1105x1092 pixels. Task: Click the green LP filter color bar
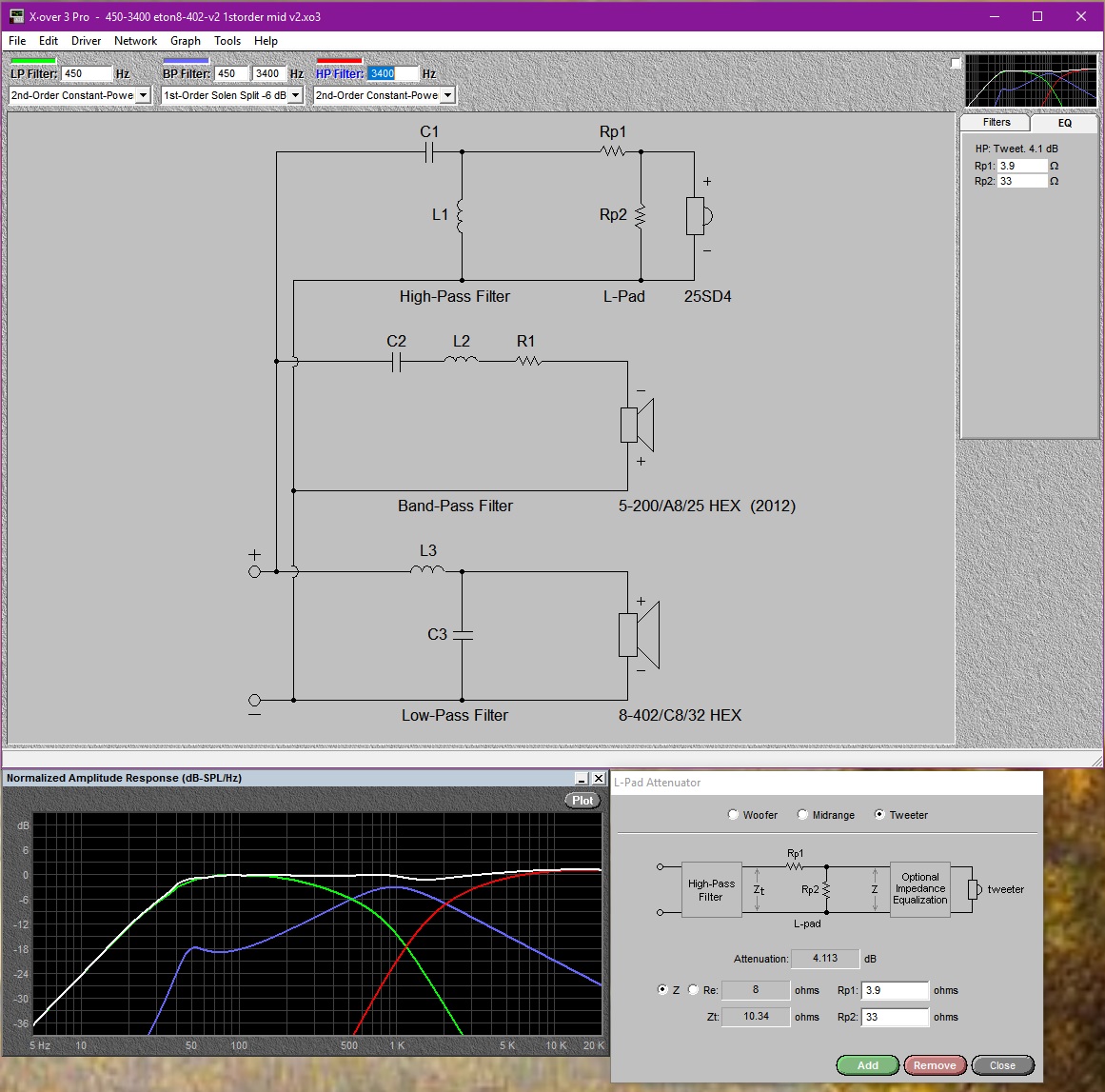coord(33,61)
